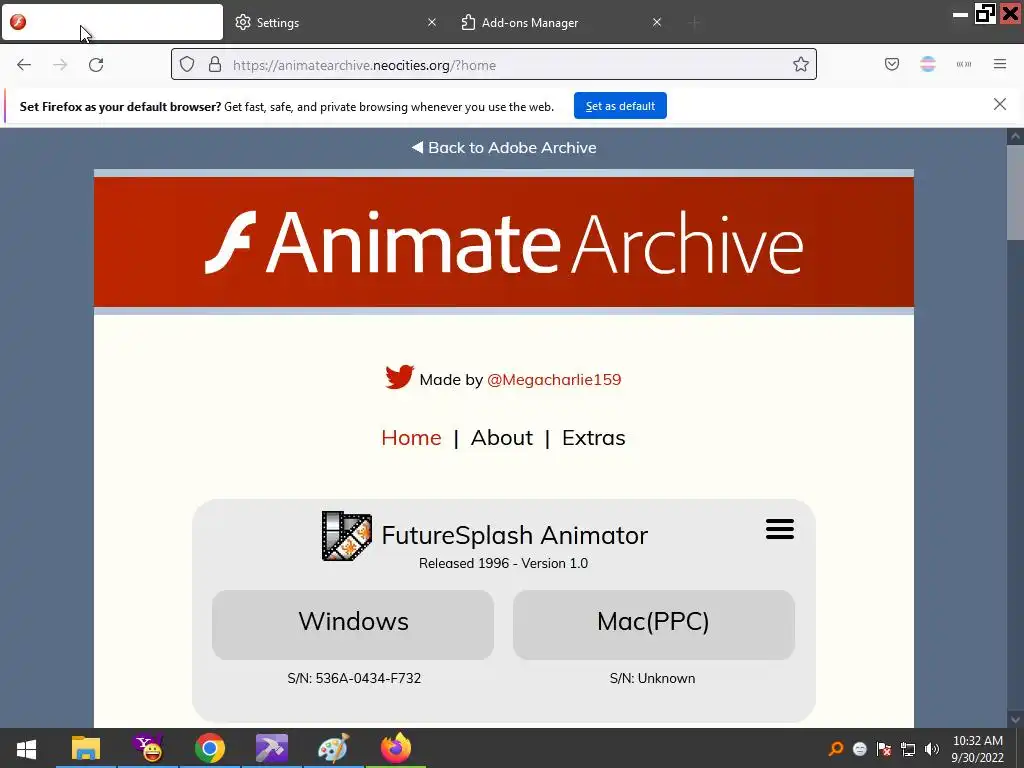Image resolution: width=1024 pixels, height=768 pixels.
Task: Go to the Home page link
Action: click(x=411, y=438)
